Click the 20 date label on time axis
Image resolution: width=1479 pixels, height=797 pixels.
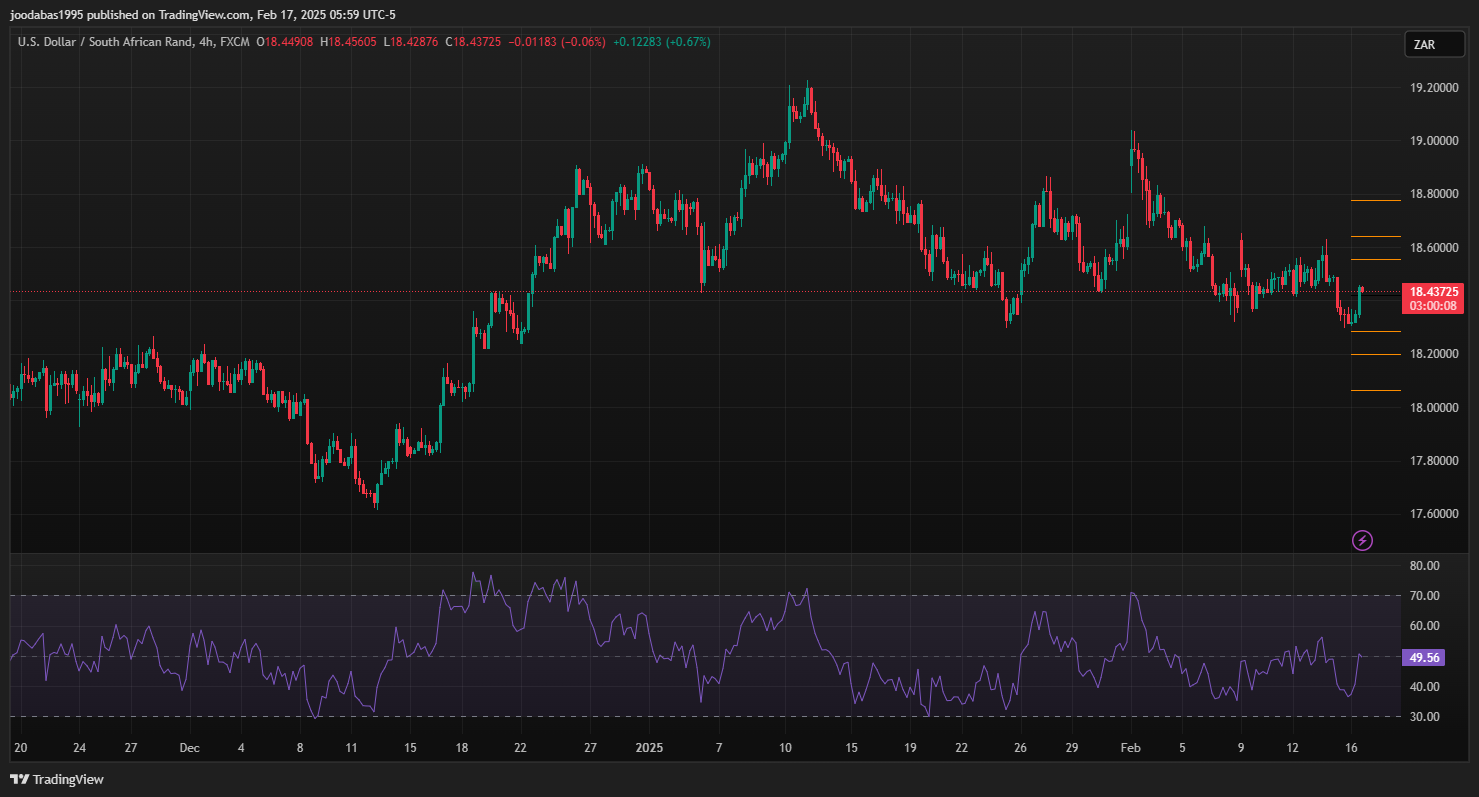[22, 748]
